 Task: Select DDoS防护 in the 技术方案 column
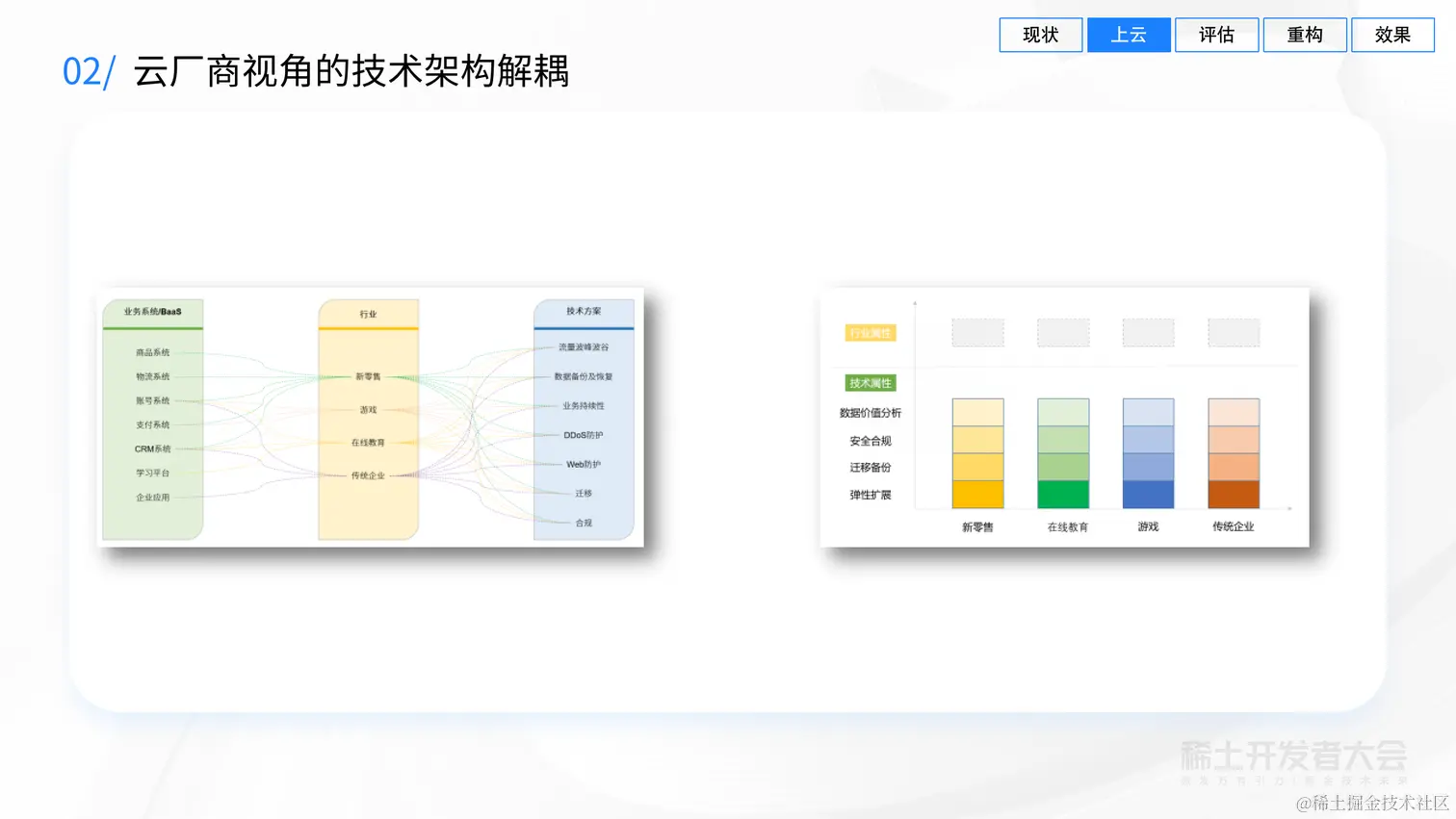(584, 435)
